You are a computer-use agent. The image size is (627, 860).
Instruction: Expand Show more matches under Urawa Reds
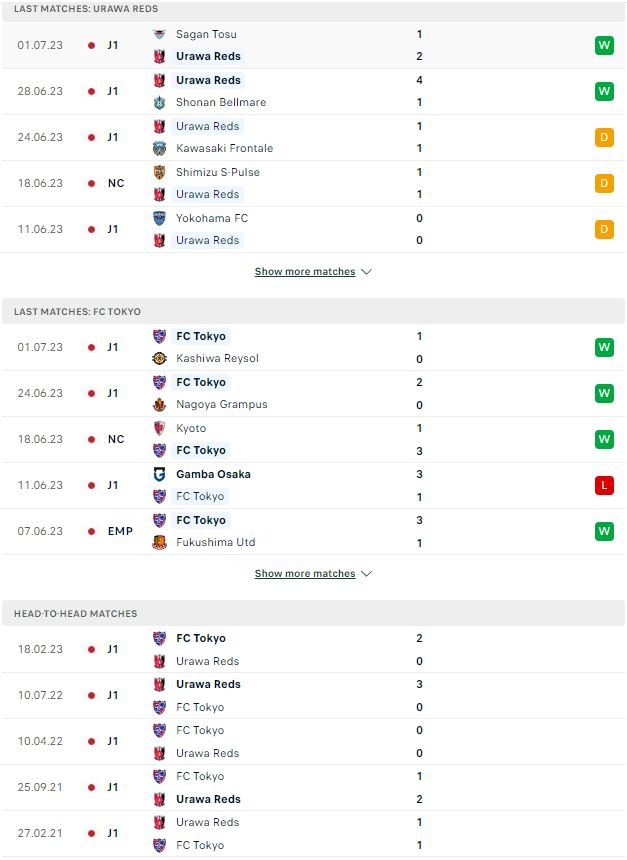pos(305,271)
